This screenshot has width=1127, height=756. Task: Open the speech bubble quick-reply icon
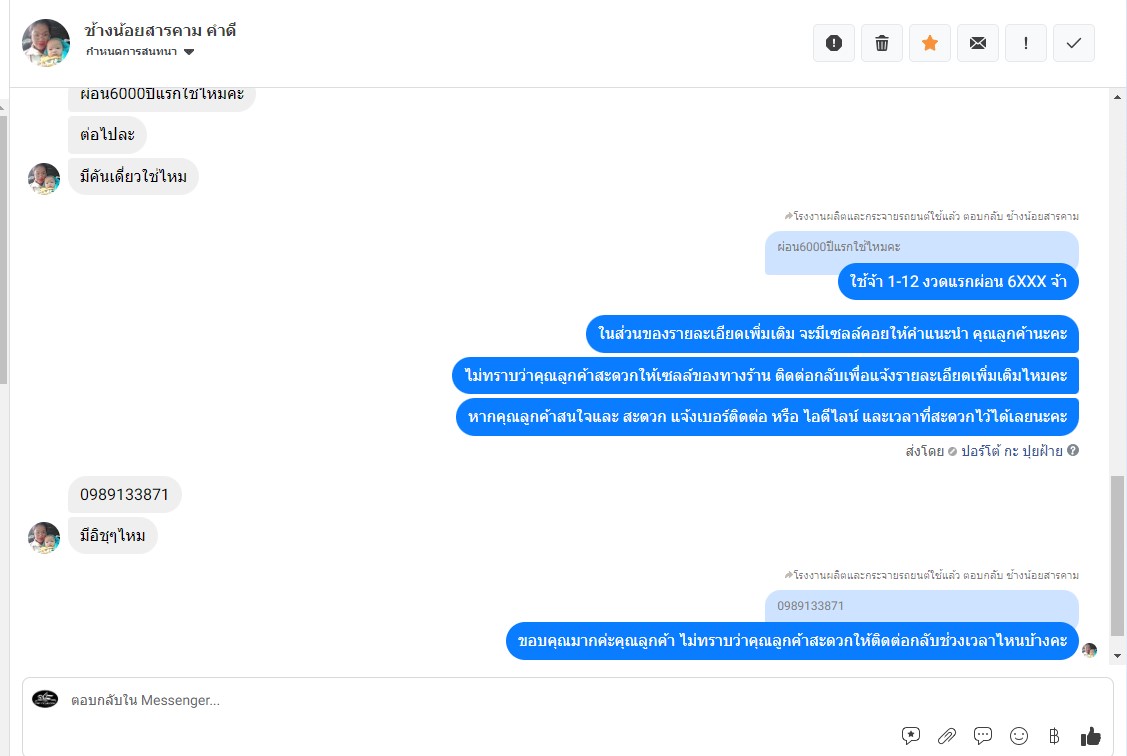pyautogui.click(x=983, y=736)
